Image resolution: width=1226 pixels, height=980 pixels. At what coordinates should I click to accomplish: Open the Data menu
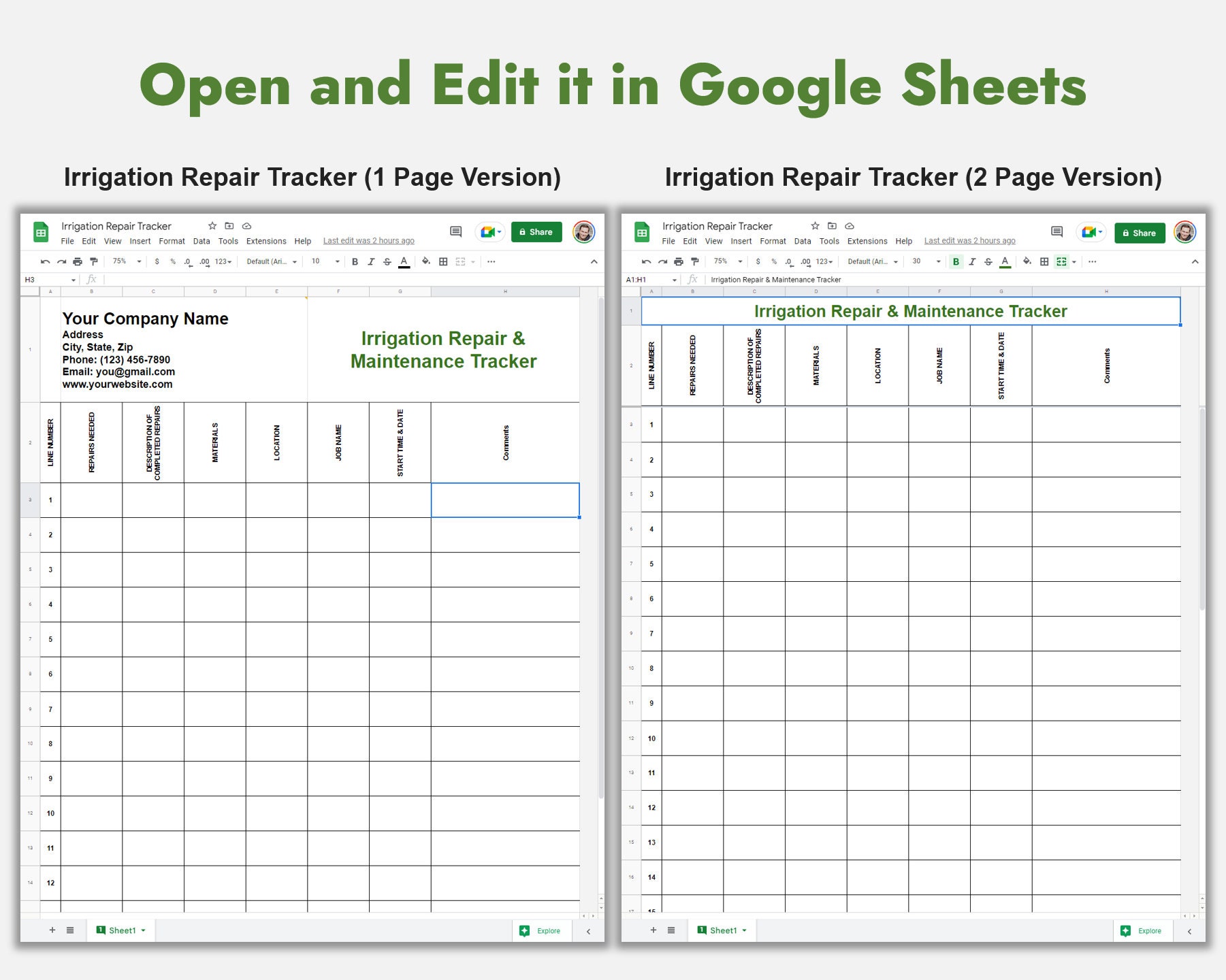pos(201,241)
